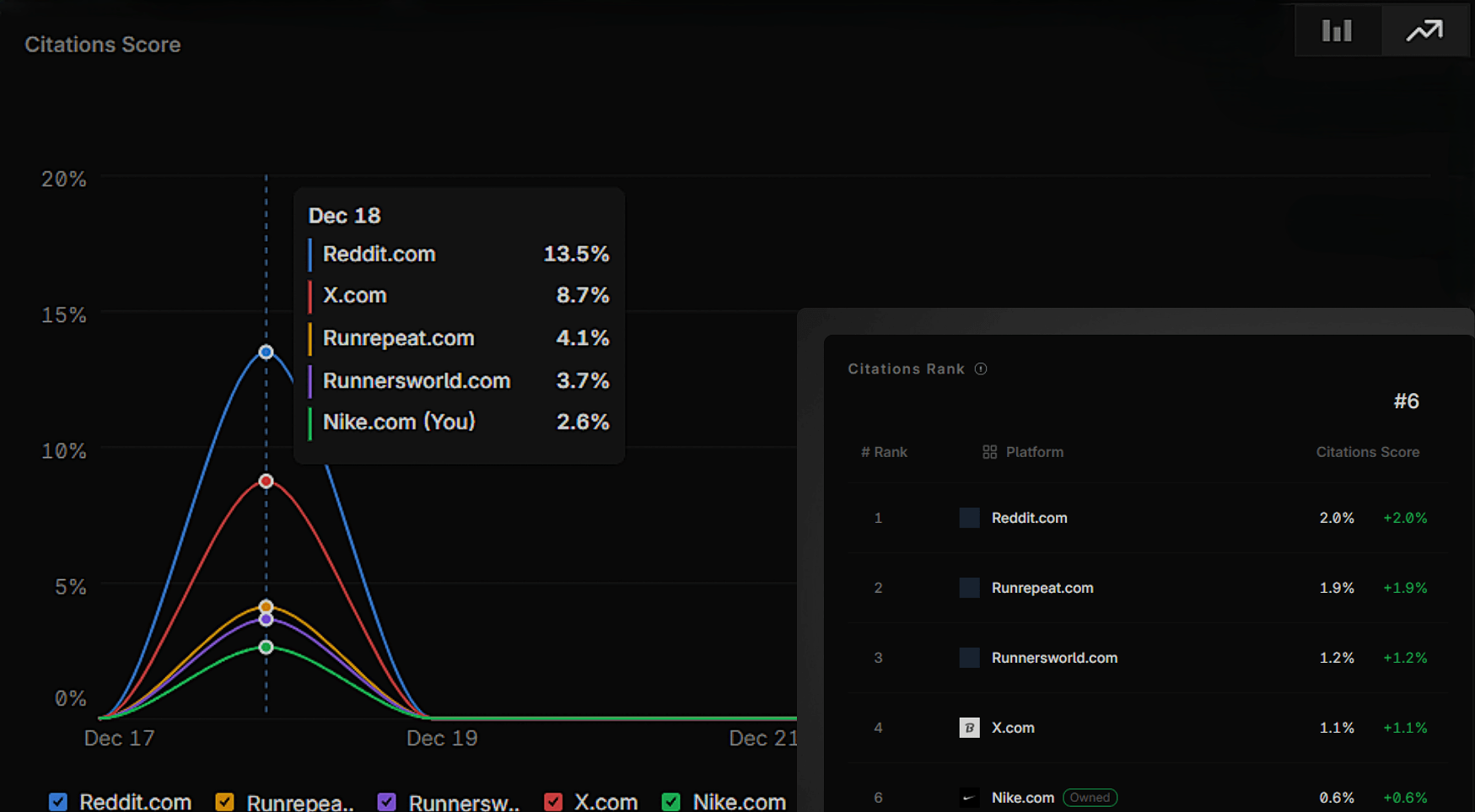Uncheck the X.com legend checkbox

click(553, 802)
